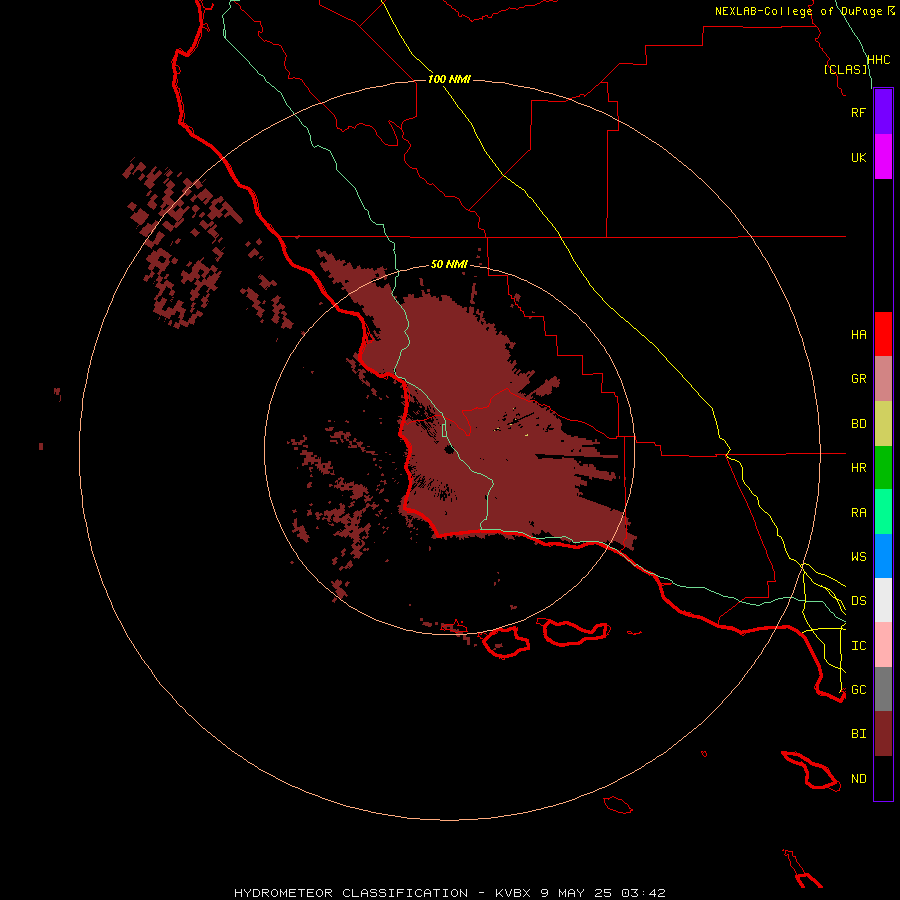
Task: Click the HA red legend swatch
Action: 883,334
